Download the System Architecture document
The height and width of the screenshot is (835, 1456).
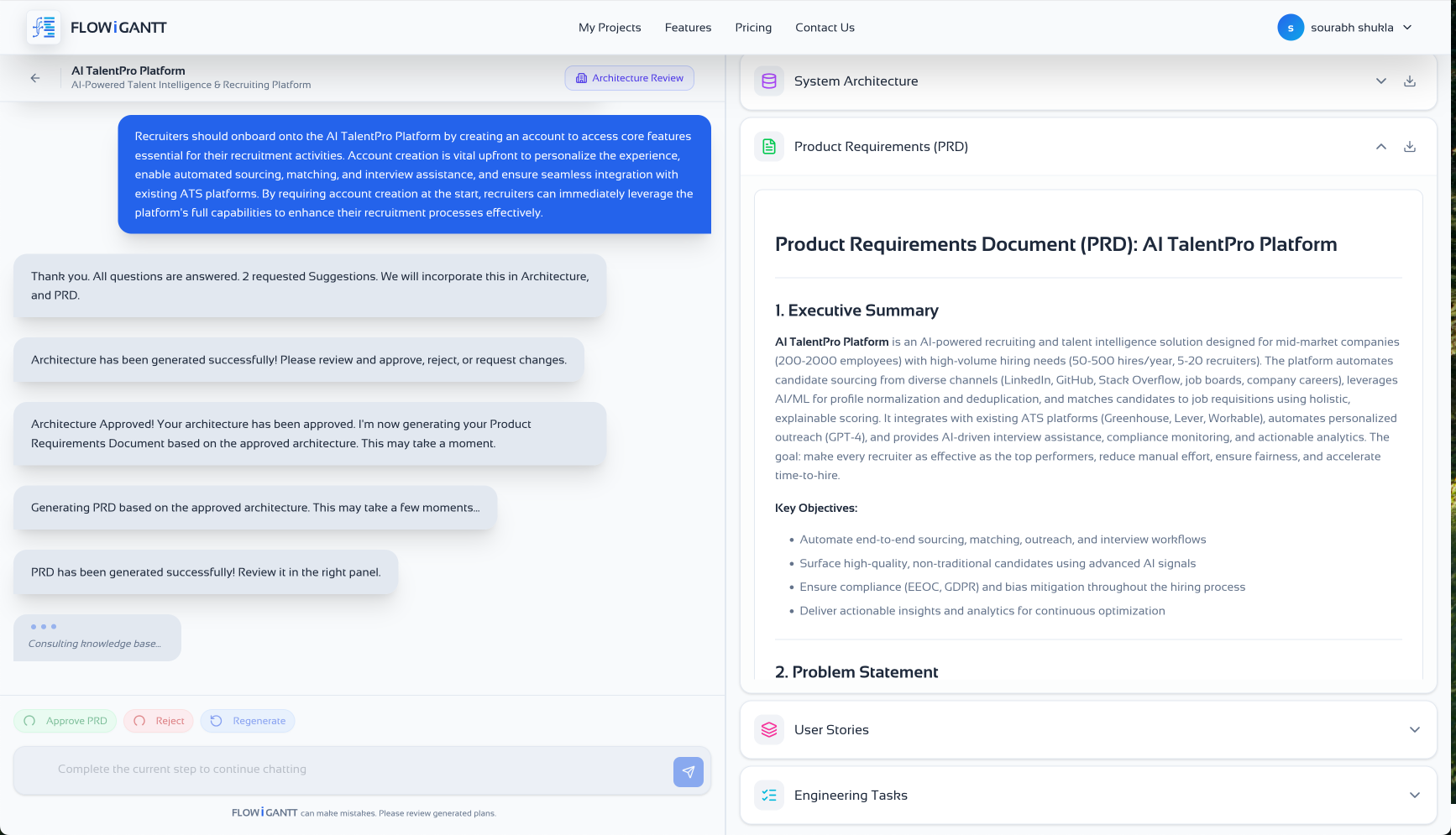click(x=1410, y=81)
